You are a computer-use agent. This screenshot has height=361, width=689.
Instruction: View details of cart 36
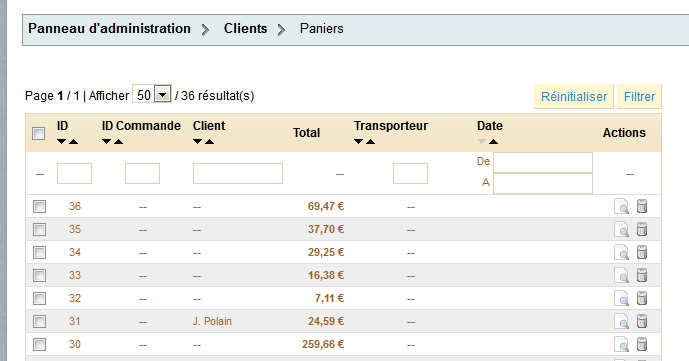(621, 206)
